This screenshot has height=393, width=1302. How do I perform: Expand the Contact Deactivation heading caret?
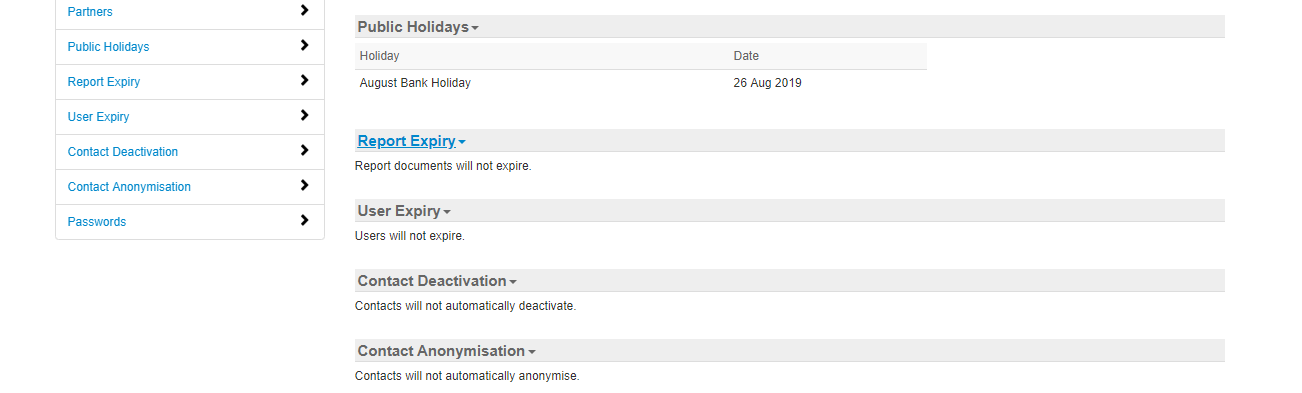point(513,282)
